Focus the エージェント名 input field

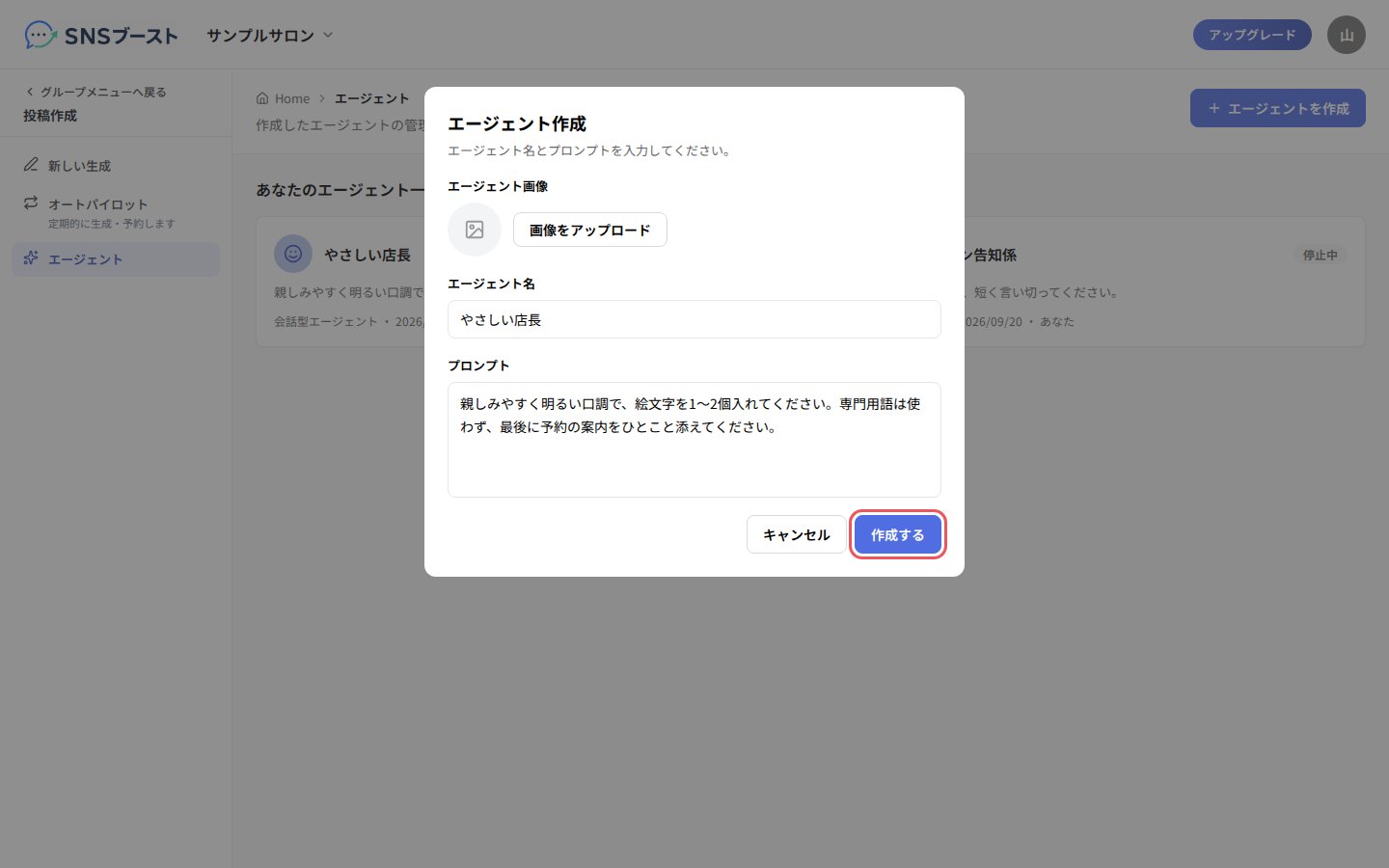click(x=694, y=319)
